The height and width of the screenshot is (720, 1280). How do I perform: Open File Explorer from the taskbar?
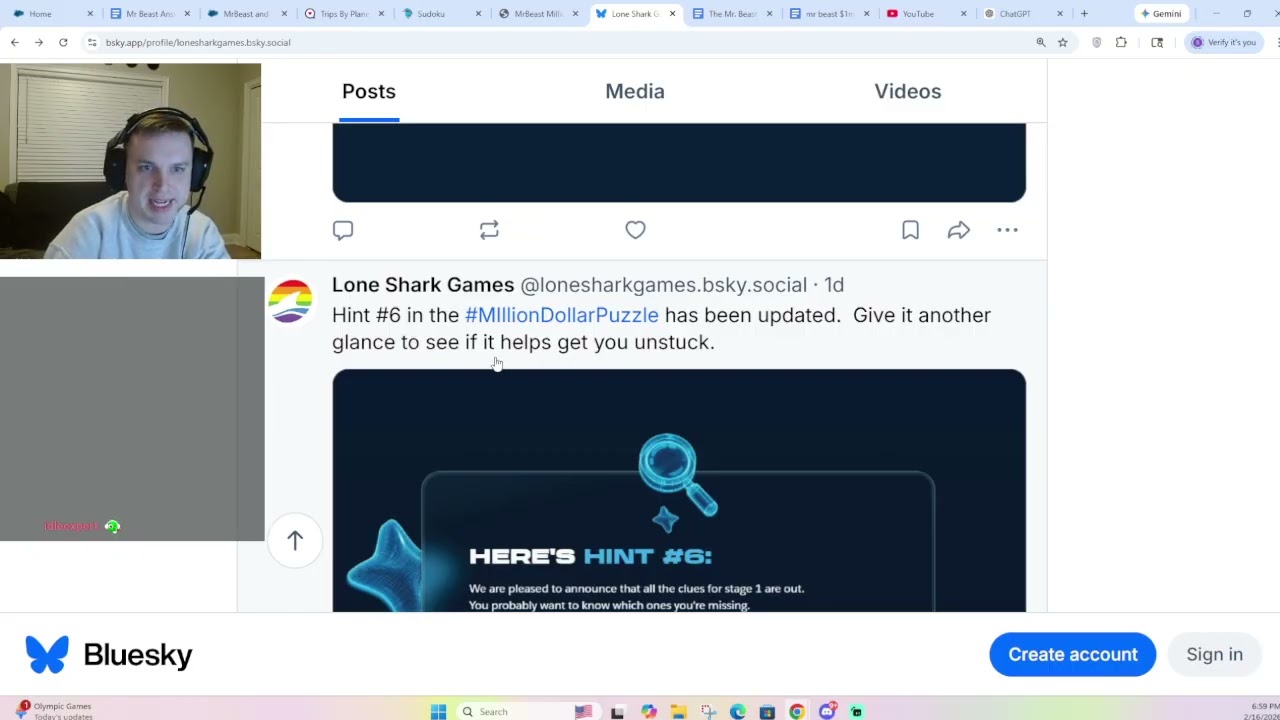click(678, 711)
